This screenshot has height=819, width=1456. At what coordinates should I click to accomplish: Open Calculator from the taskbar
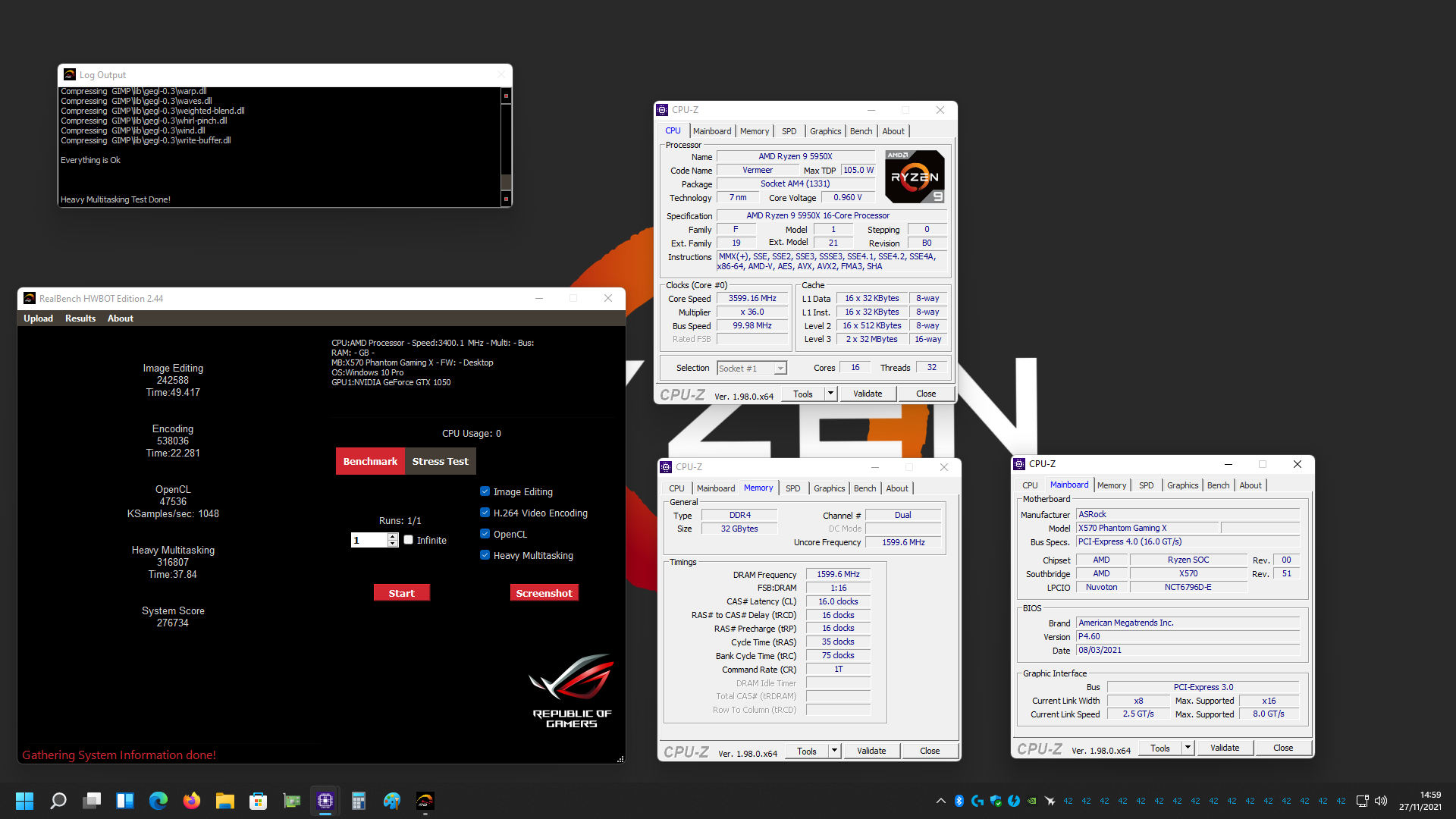(359, 801)
